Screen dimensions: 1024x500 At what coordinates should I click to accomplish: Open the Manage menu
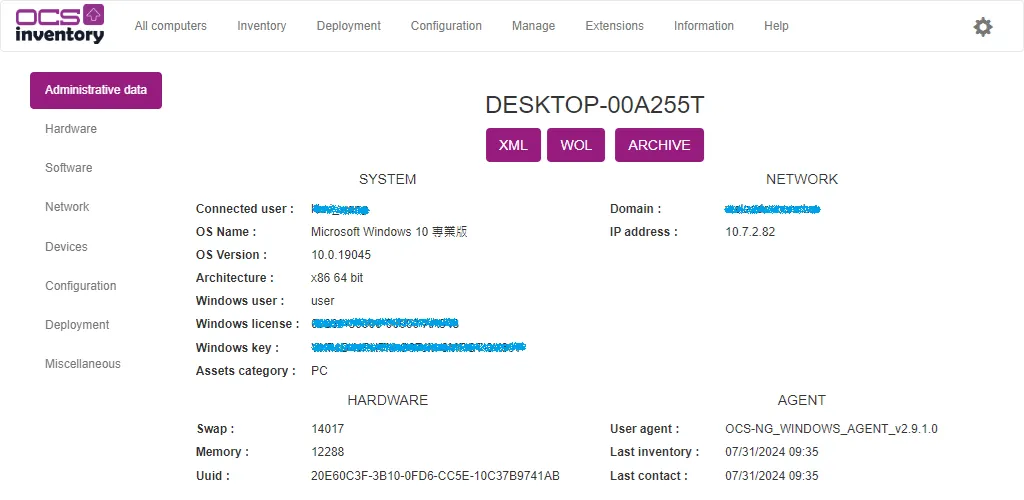click(534, 26)
